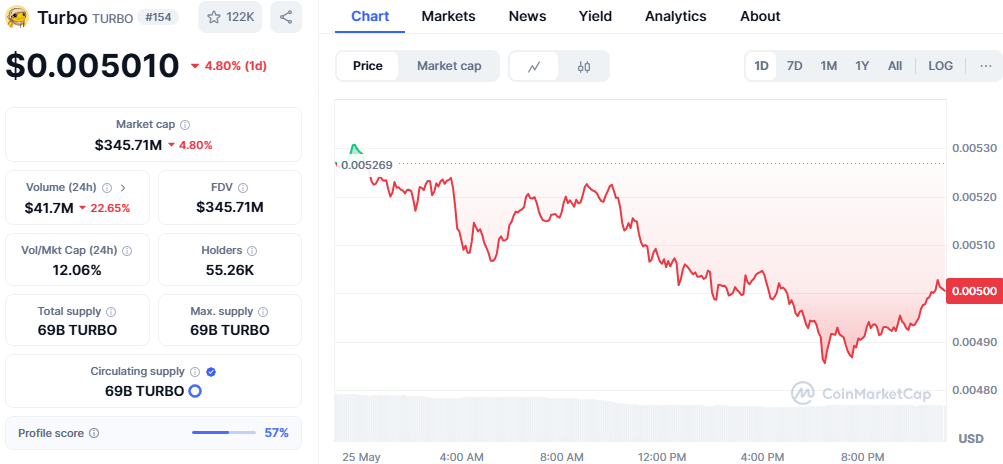Viewport: 1003px width, 464px height.
Task: Toggle LOG scale on the chart
Action: coord(940,66)
